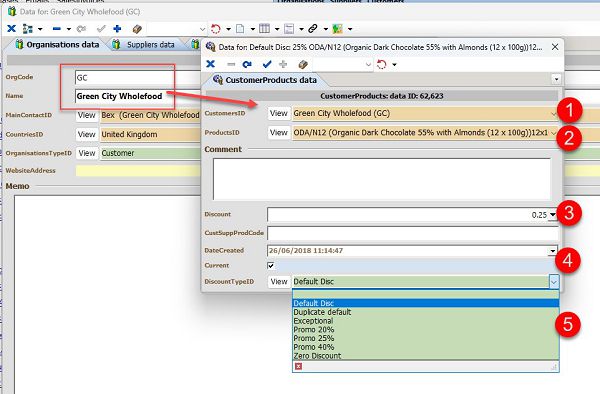
Task: Click the table columns icon in Organisations toolbar
Action: coord(264,29)
